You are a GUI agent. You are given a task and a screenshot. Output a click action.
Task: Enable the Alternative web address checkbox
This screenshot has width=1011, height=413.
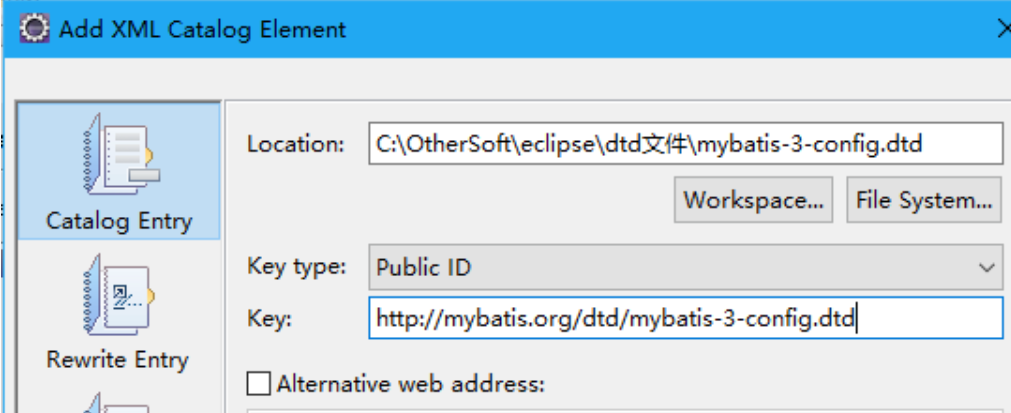[259, 383]
